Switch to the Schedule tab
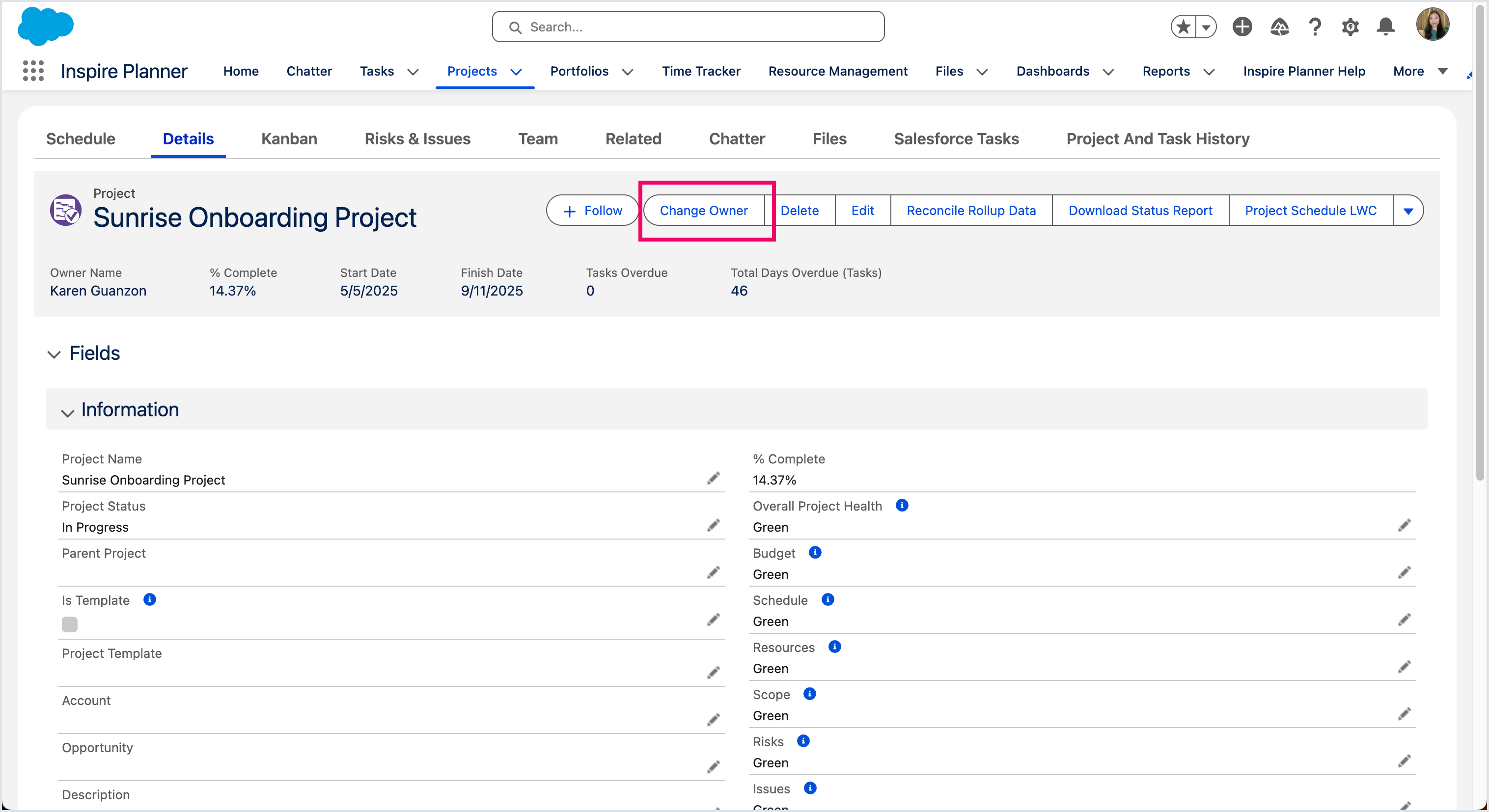 tap(81, 139)
